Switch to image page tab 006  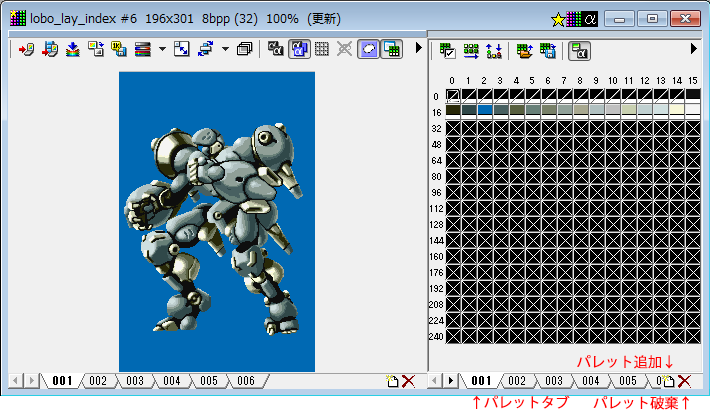coord(246,381)
